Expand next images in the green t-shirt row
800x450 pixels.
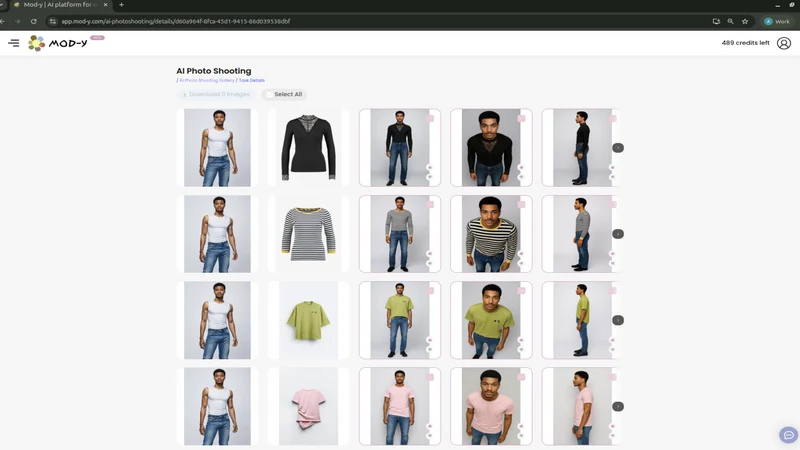(618, 320)
